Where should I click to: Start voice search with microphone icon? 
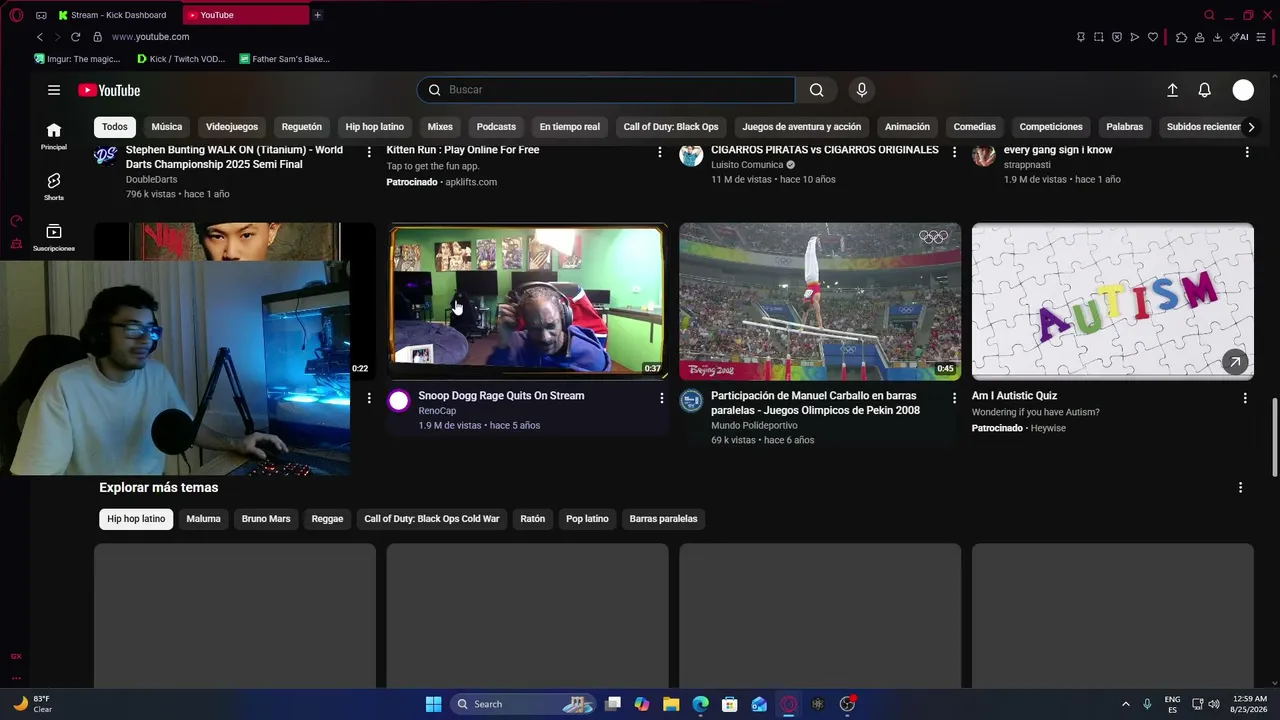point(862,90)
